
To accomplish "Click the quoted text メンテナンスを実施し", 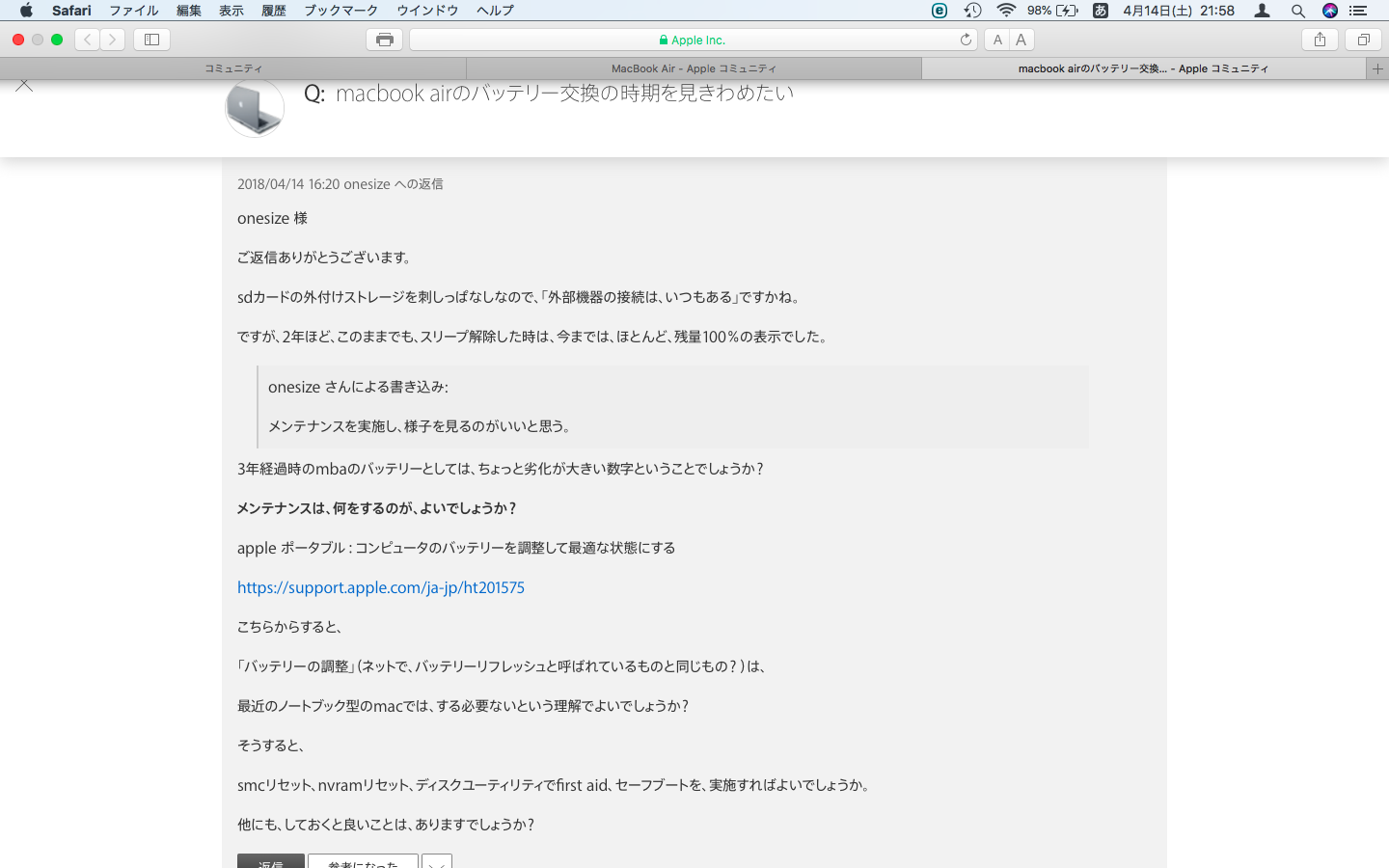I will 420,426.
